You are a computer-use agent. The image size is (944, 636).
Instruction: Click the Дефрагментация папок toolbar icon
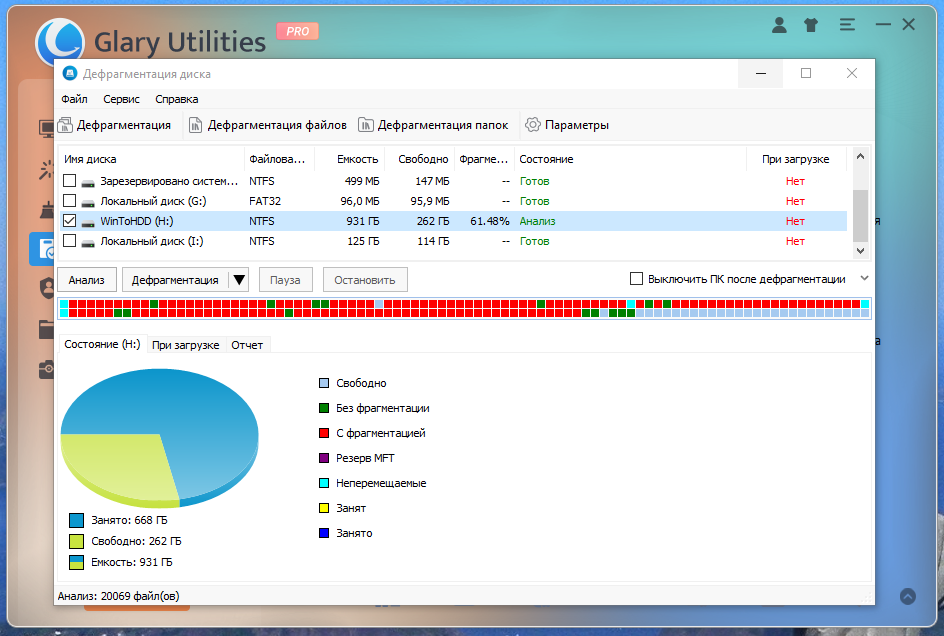365,125
